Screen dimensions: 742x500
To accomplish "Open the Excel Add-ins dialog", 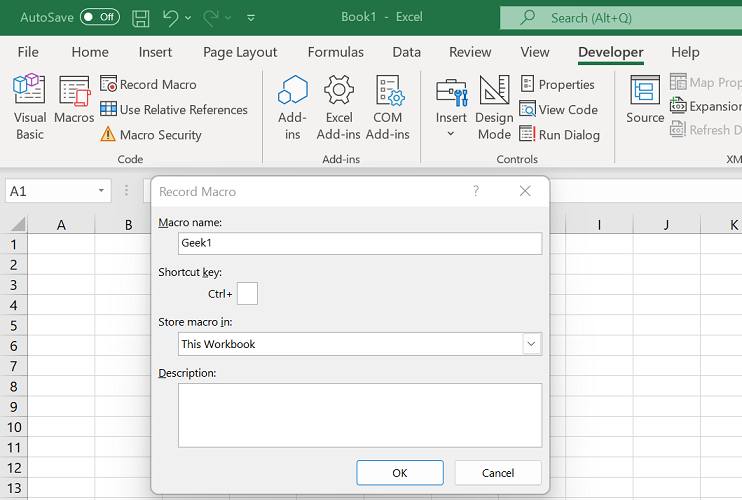I will tap(339, 106).
